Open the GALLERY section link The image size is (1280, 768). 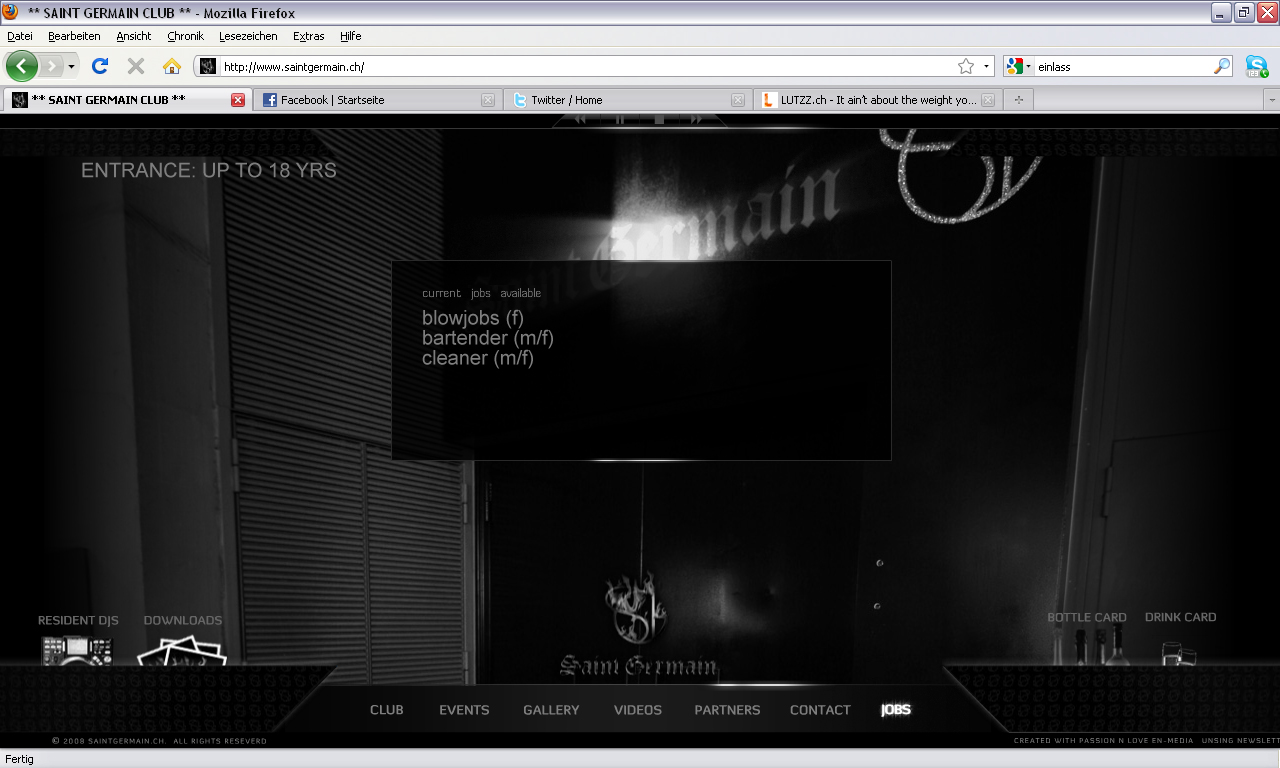click(551, 710)
